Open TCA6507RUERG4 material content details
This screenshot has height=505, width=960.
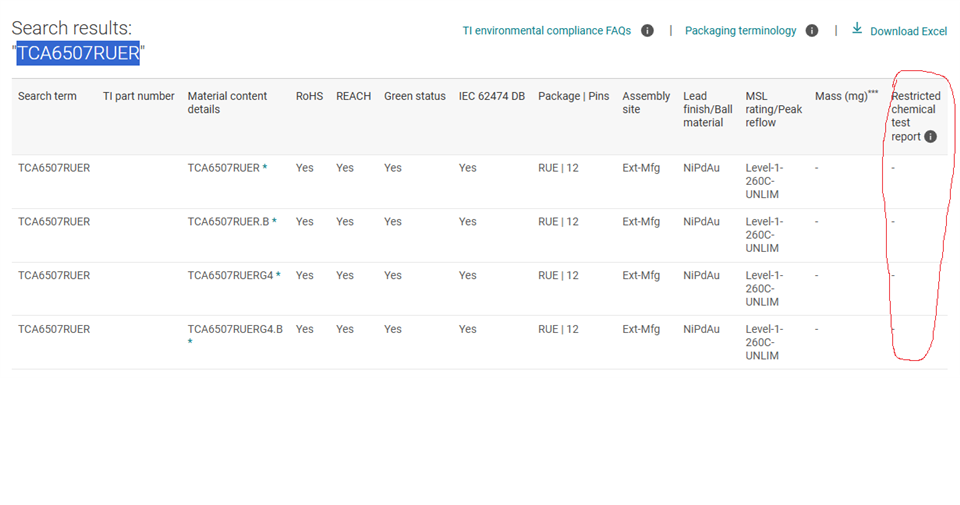pyautogui.click(x=230, y=275)
